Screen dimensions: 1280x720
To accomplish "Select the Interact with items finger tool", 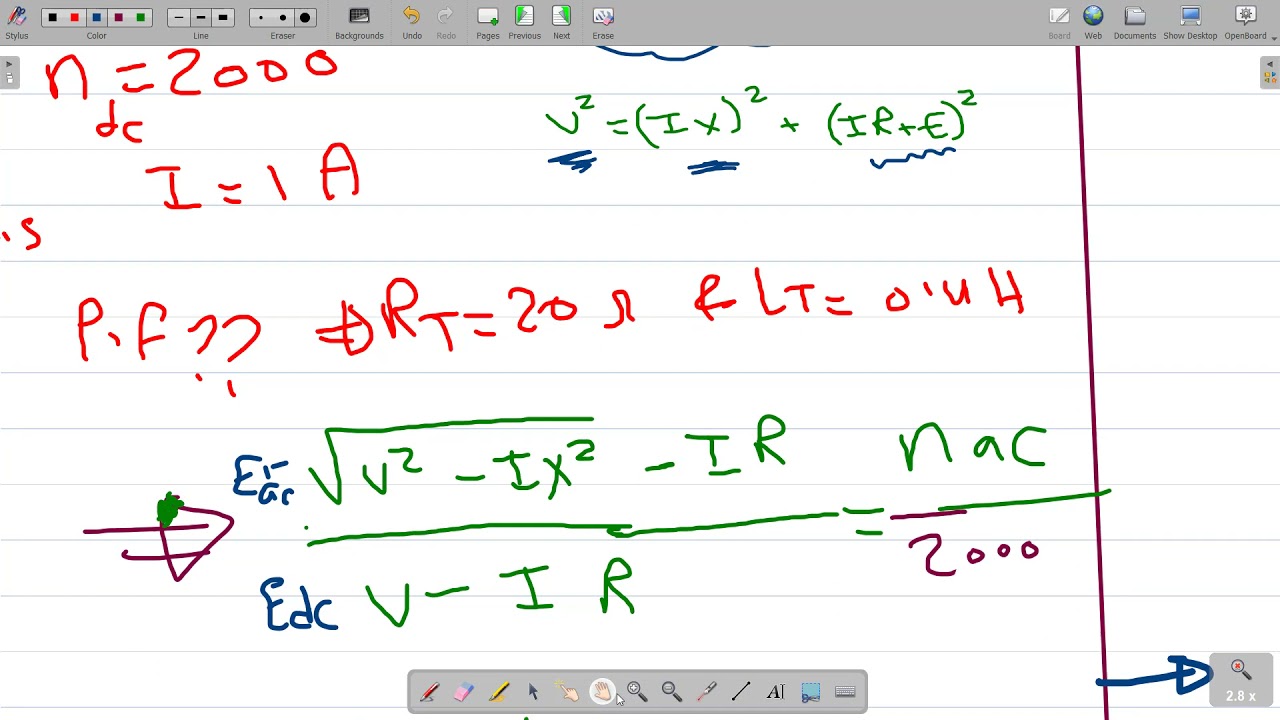I will [x=567, y=692].
